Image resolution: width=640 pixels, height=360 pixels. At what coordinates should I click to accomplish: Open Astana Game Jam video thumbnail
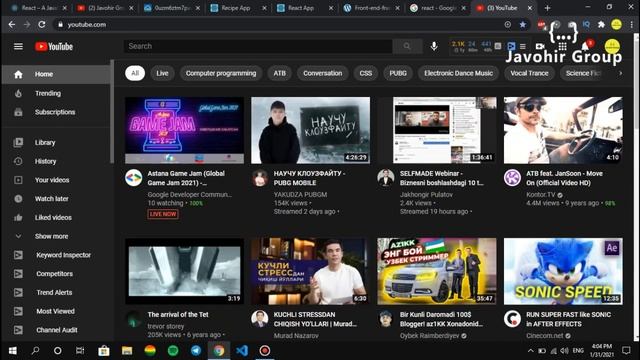[184, 130]
